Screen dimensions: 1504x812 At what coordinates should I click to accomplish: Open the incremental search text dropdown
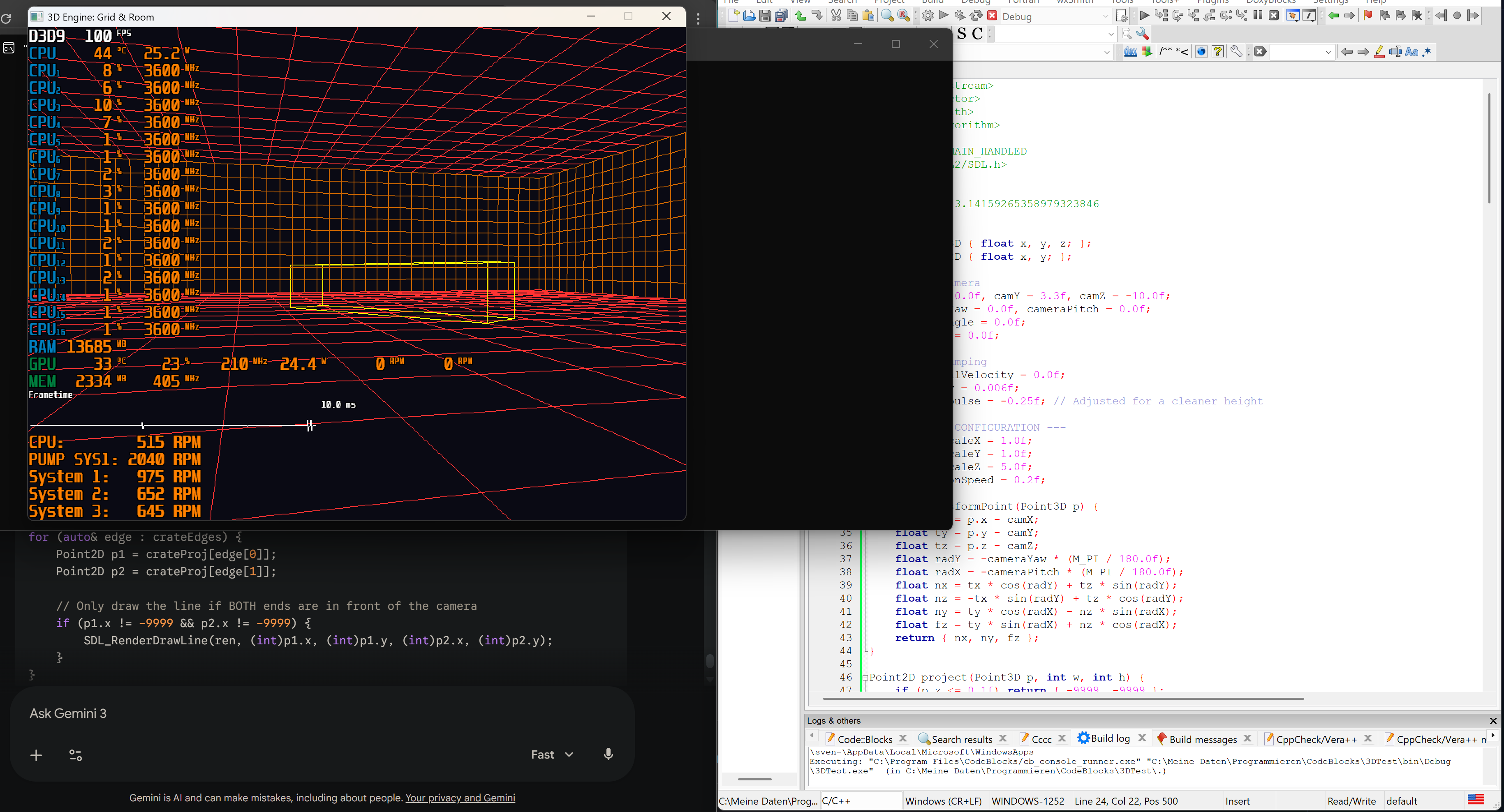pyautogui.click(x=1328, y=52)
